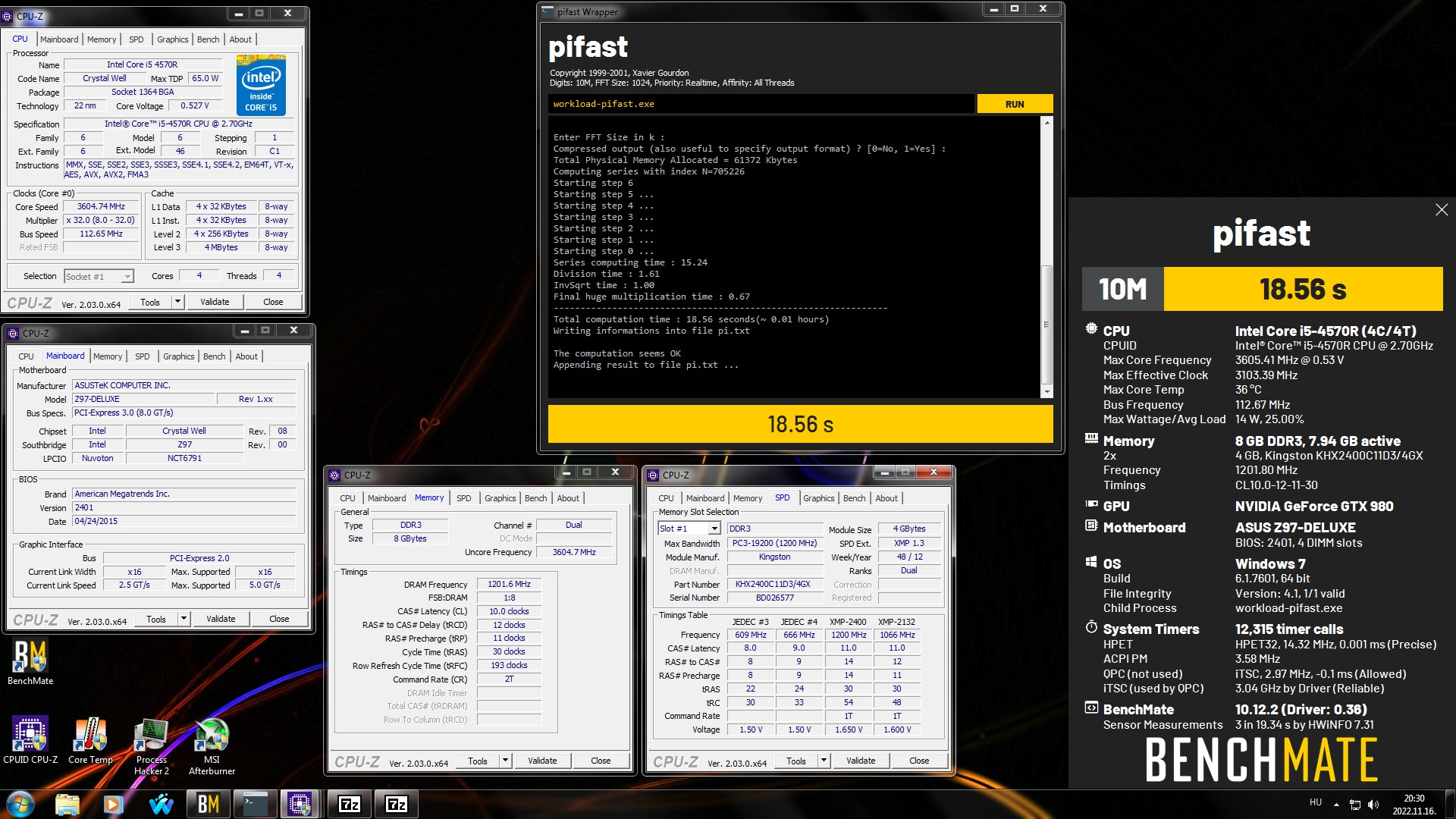Click NVIDIA GeForce GTX 980 text in BenchMate

point(1313,506)
